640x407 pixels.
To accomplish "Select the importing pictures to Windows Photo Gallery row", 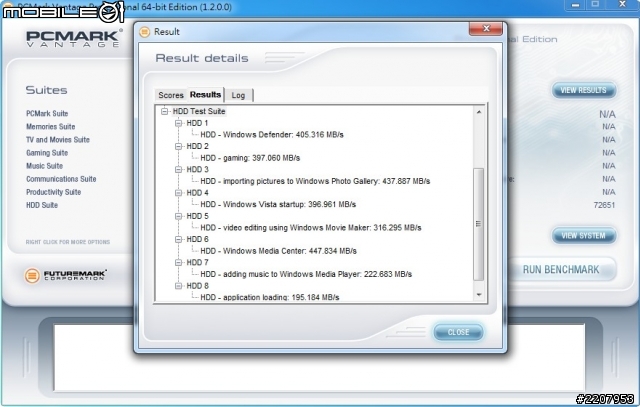I will (315, 181).
